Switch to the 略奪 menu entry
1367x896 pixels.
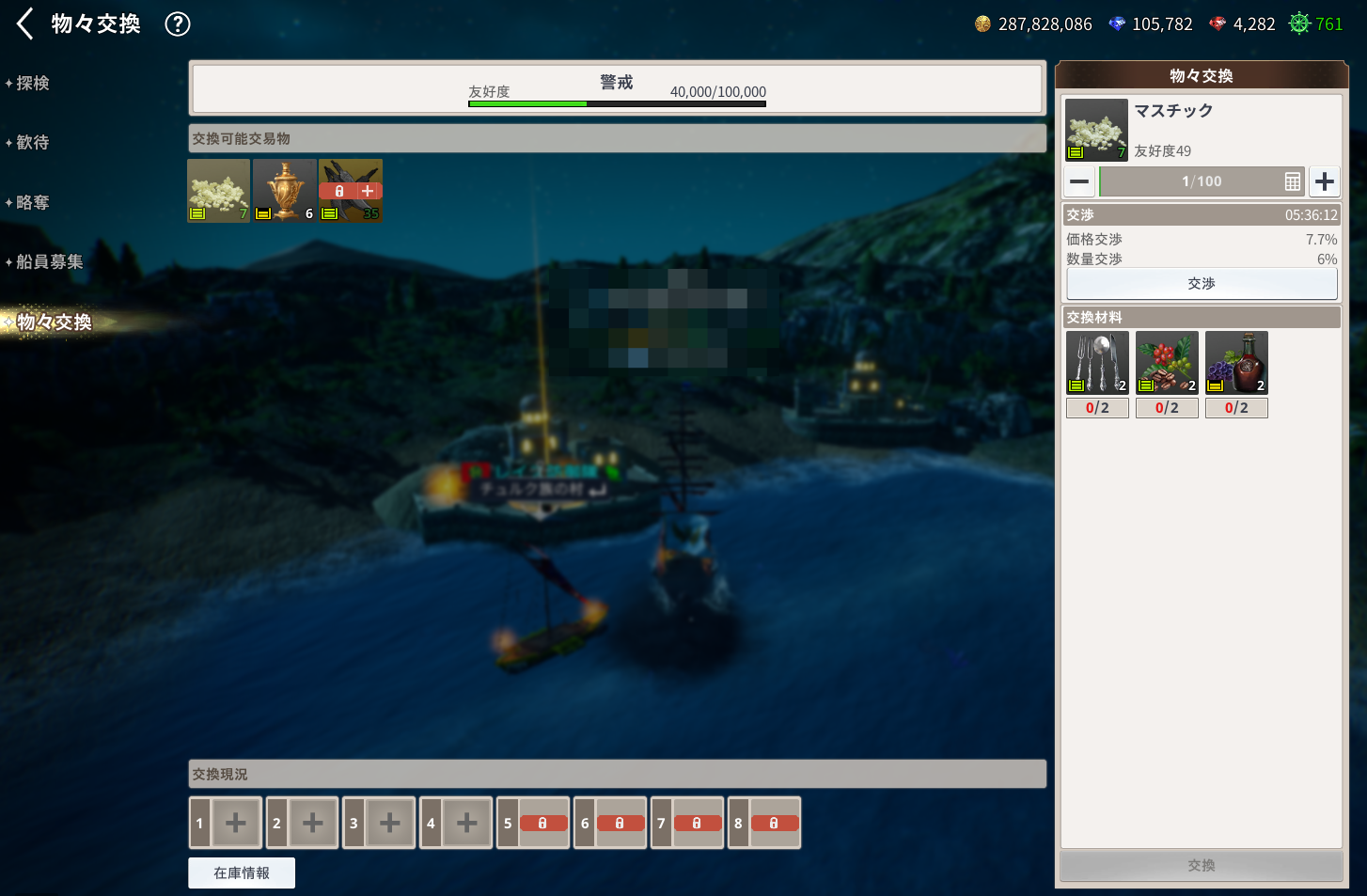click(33, 203)
